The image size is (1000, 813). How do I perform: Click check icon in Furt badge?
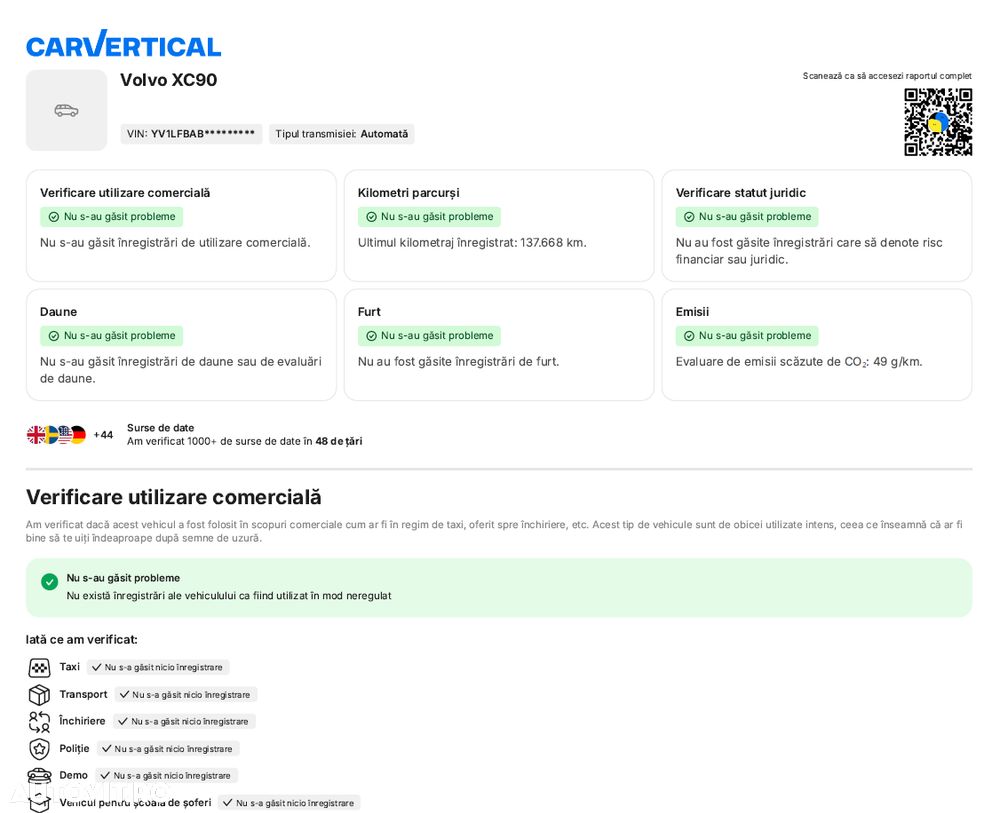[371, 336]
